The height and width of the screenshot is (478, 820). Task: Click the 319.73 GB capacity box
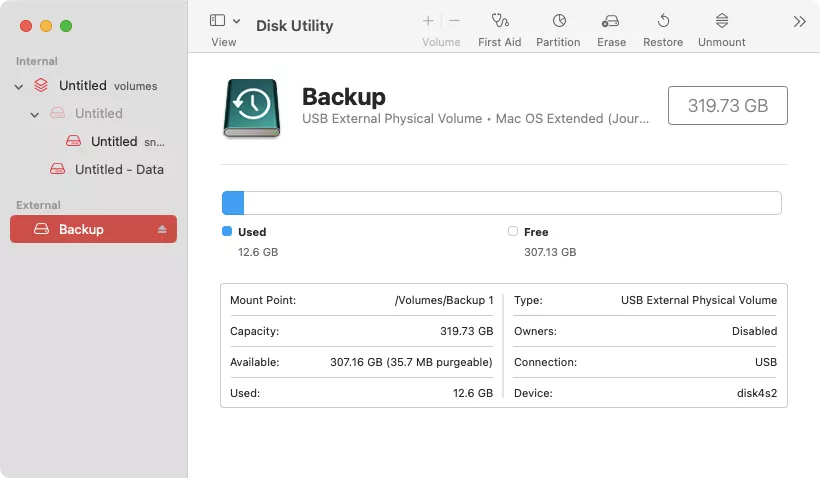click(x=727, y=105)
